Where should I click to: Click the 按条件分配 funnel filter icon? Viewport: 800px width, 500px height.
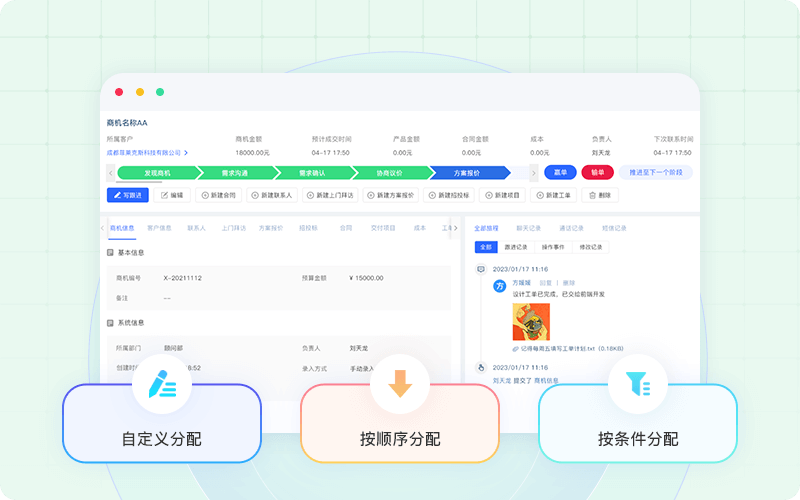pos(637,384)
